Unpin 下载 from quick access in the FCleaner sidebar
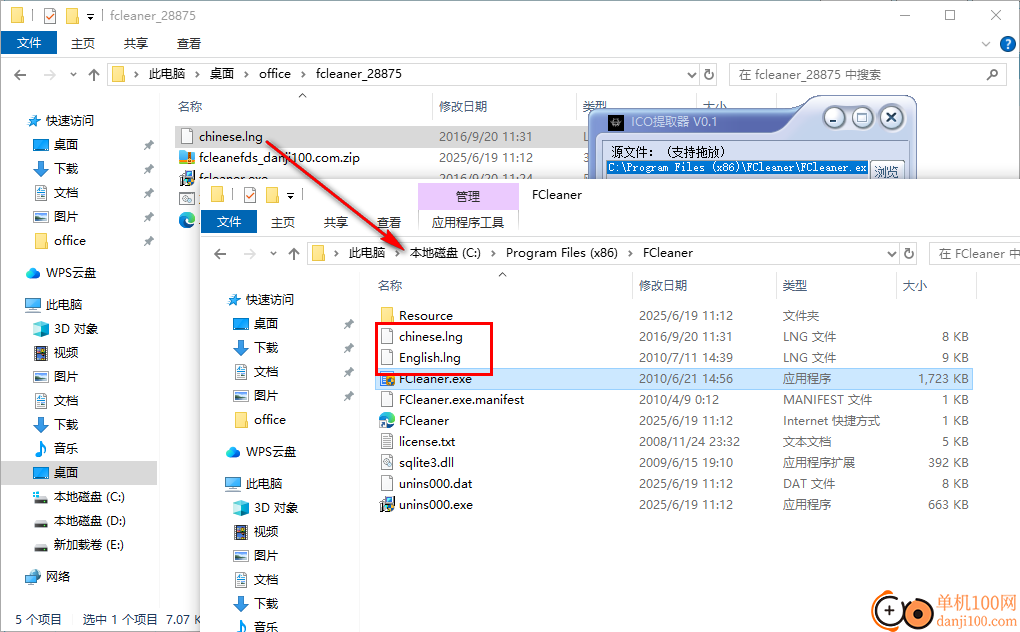 coord(349,348)
